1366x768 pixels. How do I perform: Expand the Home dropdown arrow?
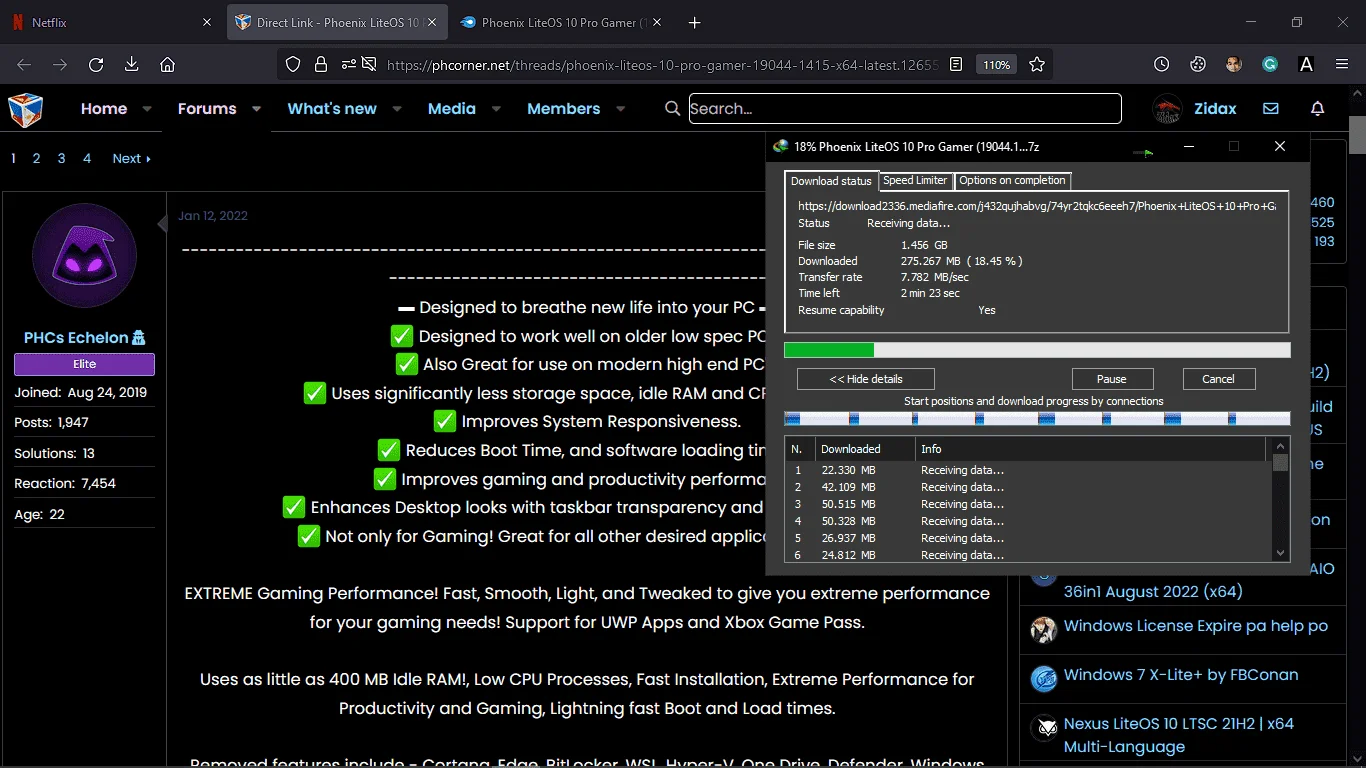(147, 108)
